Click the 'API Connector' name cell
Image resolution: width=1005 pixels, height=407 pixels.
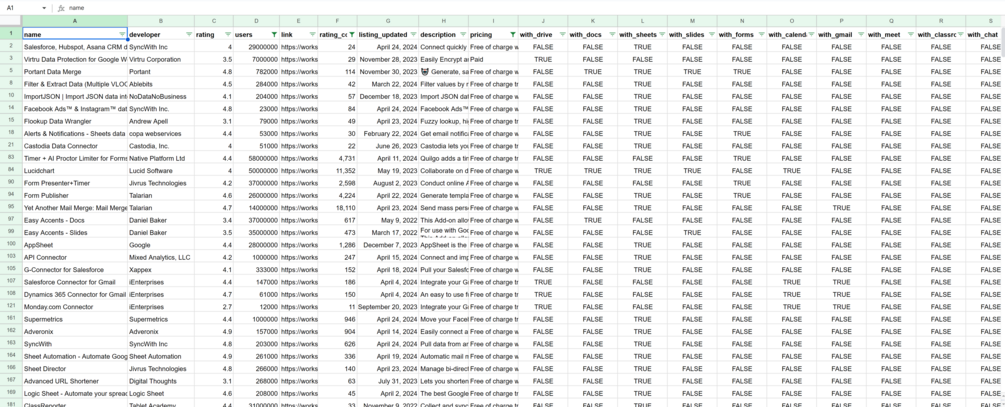75,258
